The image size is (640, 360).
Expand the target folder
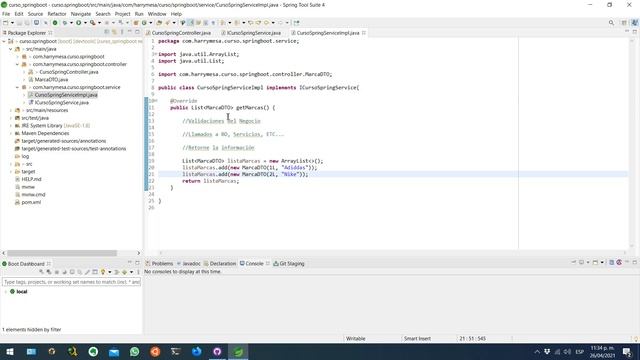click(x=11, y=172)
